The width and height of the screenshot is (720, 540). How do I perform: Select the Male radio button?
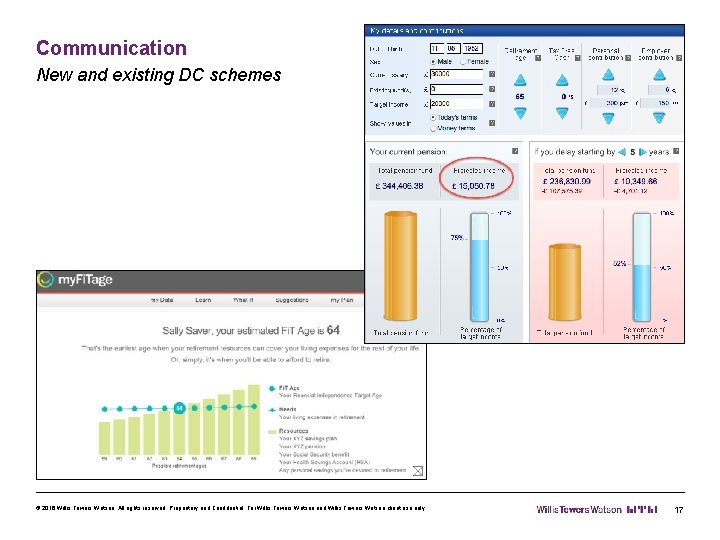(433, 62)
